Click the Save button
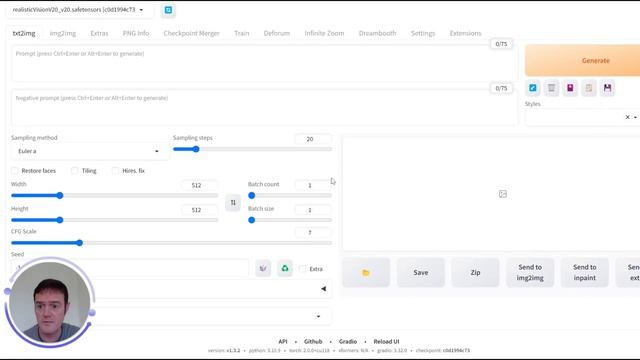The image size is (640, 360). click(x=421, y=272)
